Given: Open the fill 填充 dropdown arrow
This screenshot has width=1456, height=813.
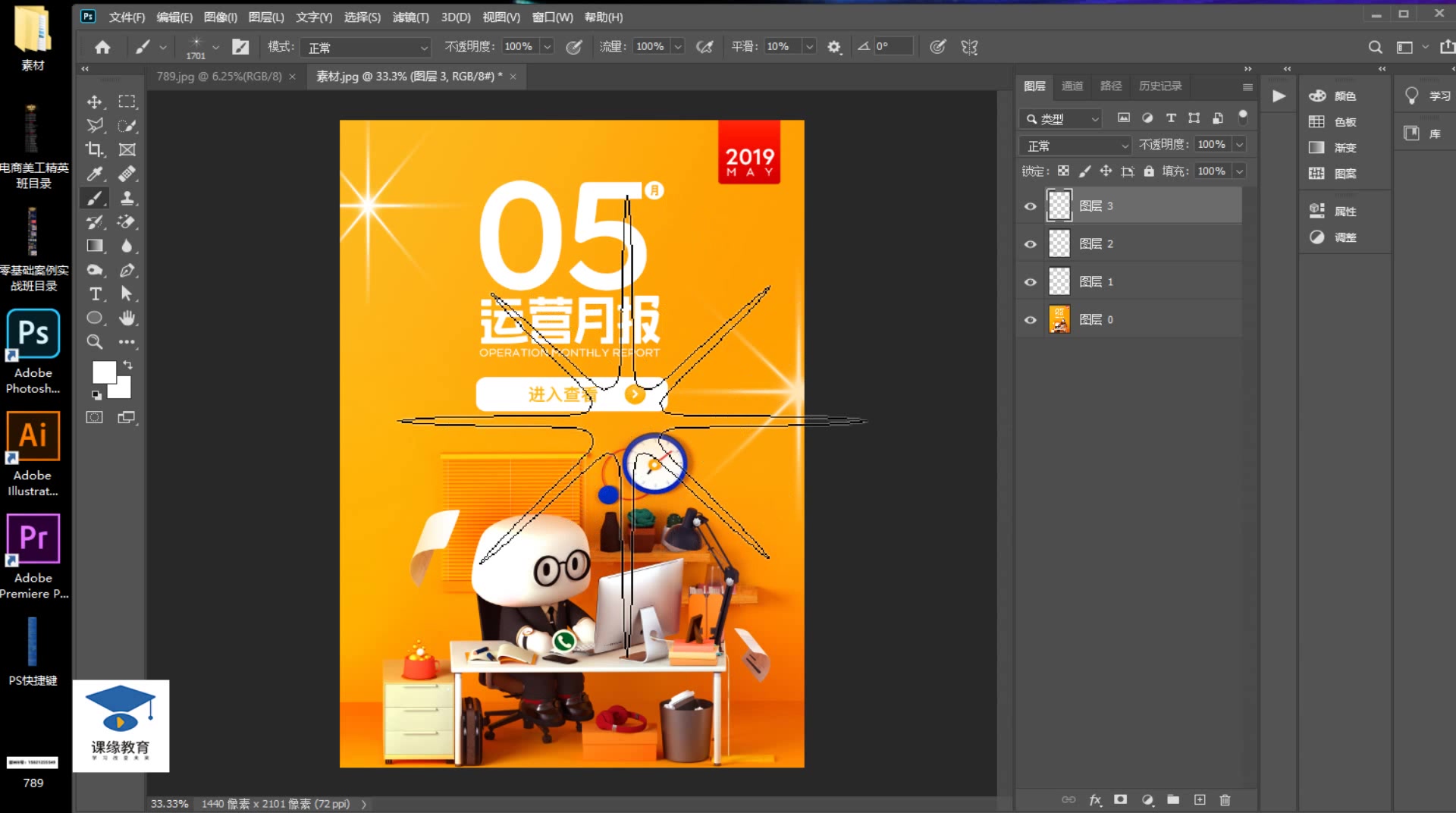Looking at the screenshot, I should click(x=1239, y=171).
